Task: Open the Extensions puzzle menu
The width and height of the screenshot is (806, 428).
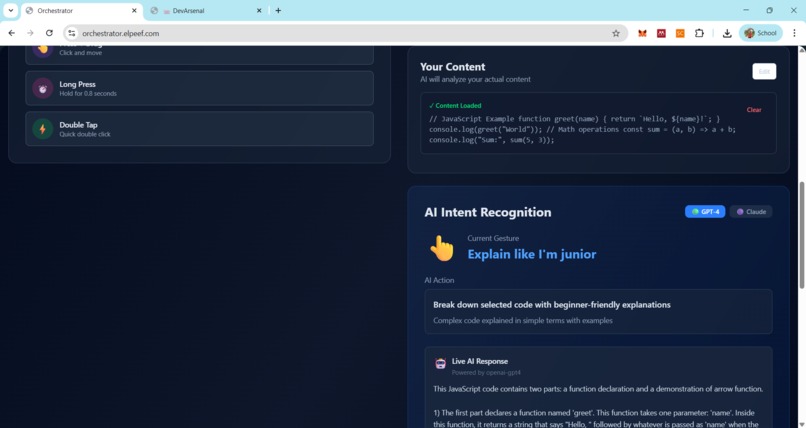Action: [699, 33]
